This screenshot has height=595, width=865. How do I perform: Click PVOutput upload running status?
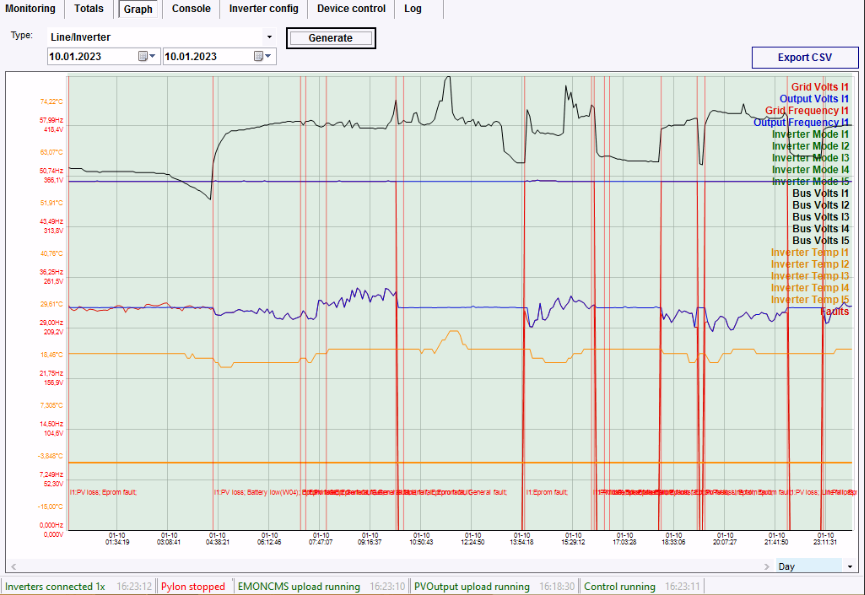click(472, 586)
